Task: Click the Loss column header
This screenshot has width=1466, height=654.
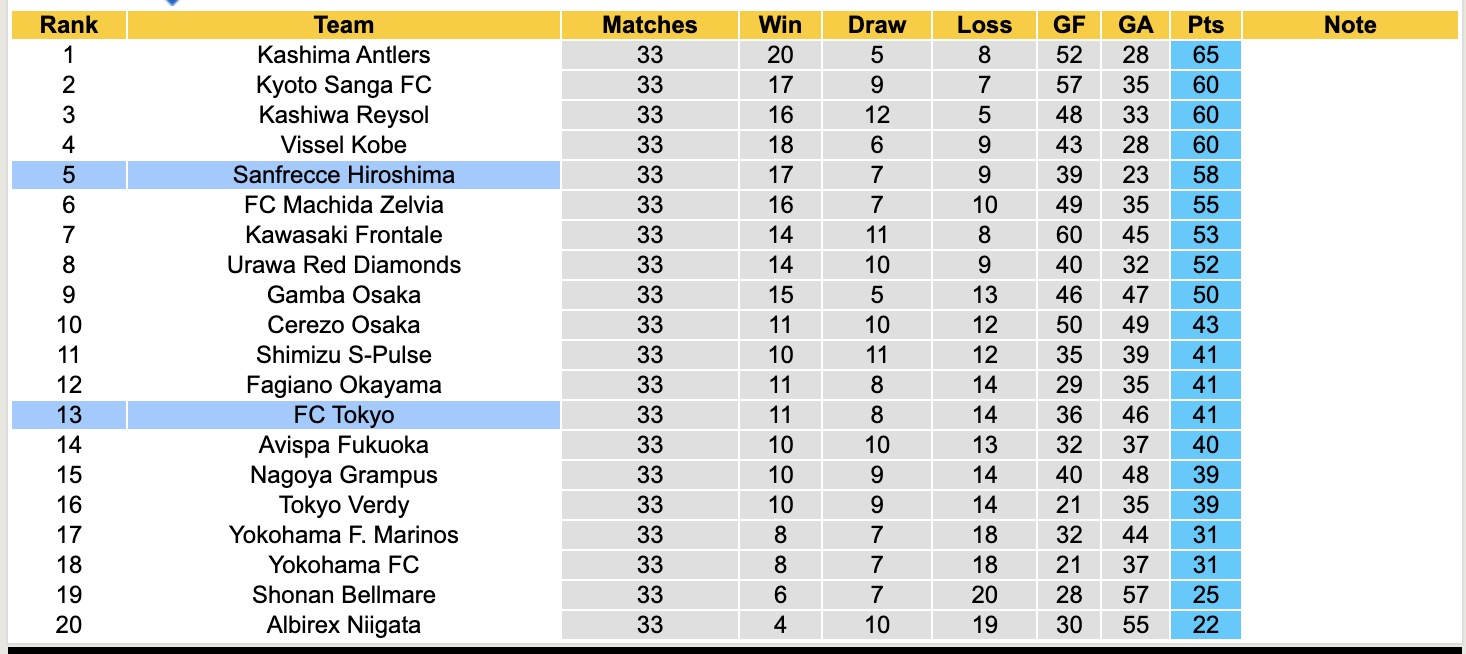Action: pyautogui.click(x=984, y=25)
